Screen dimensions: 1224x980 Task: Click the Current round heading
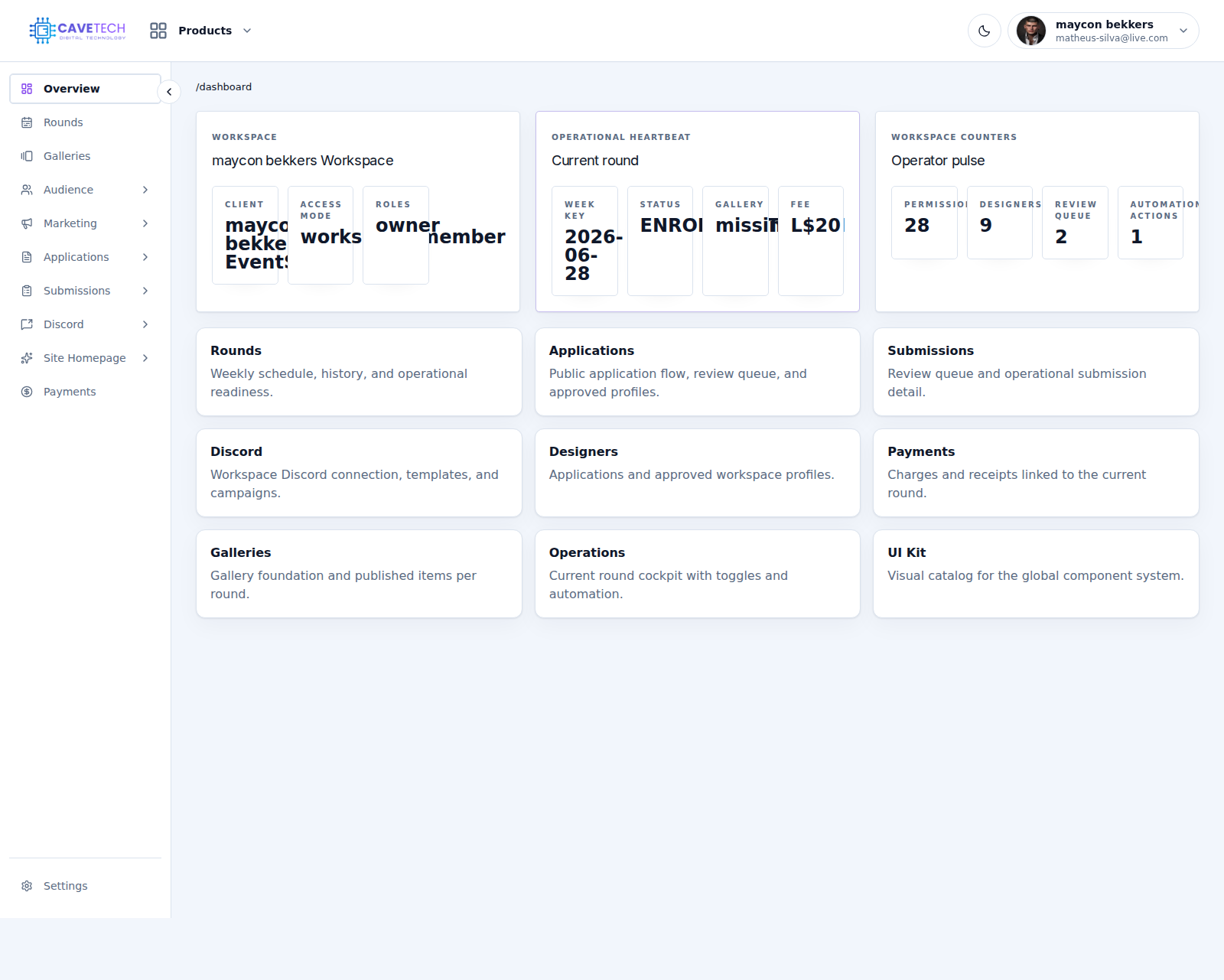(595, 161)
